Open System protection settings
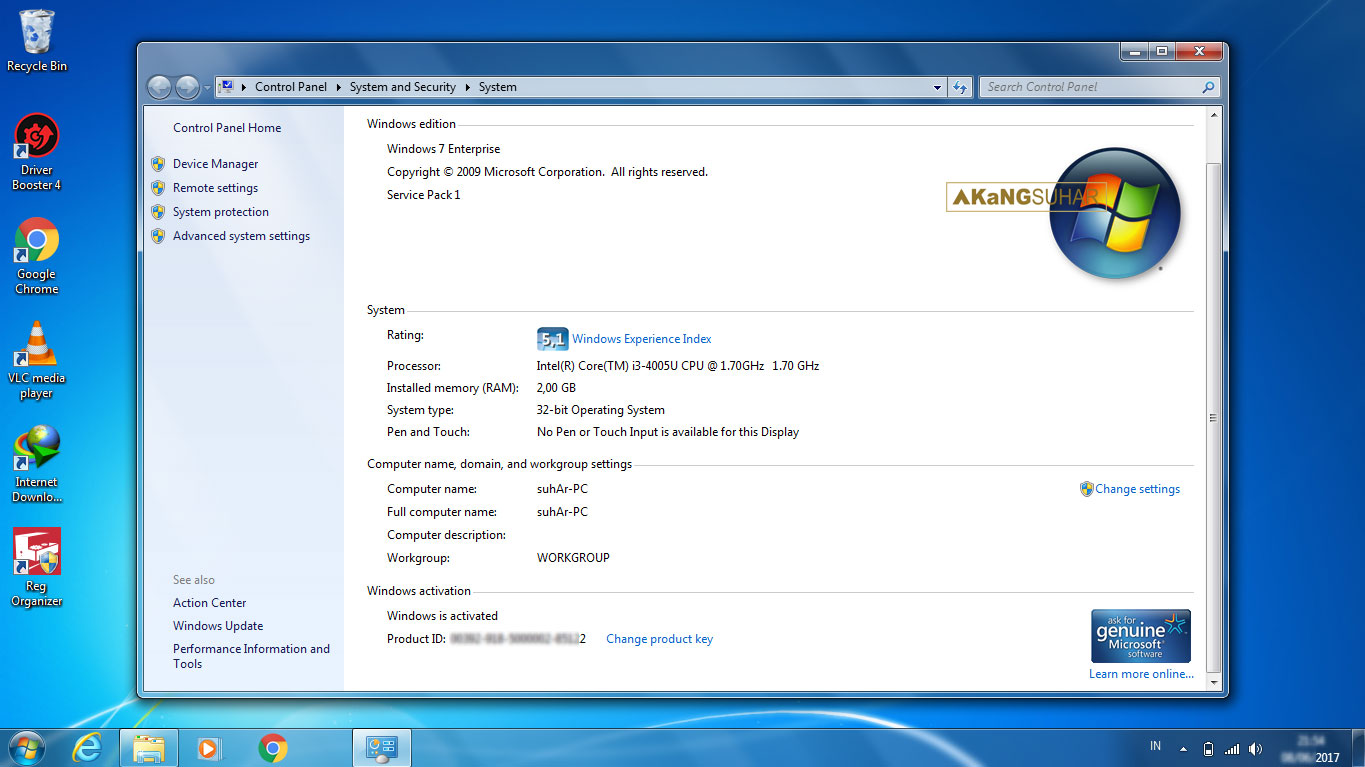The height and width of the screenshot is (767, 1365). click(x=221, y=212)
